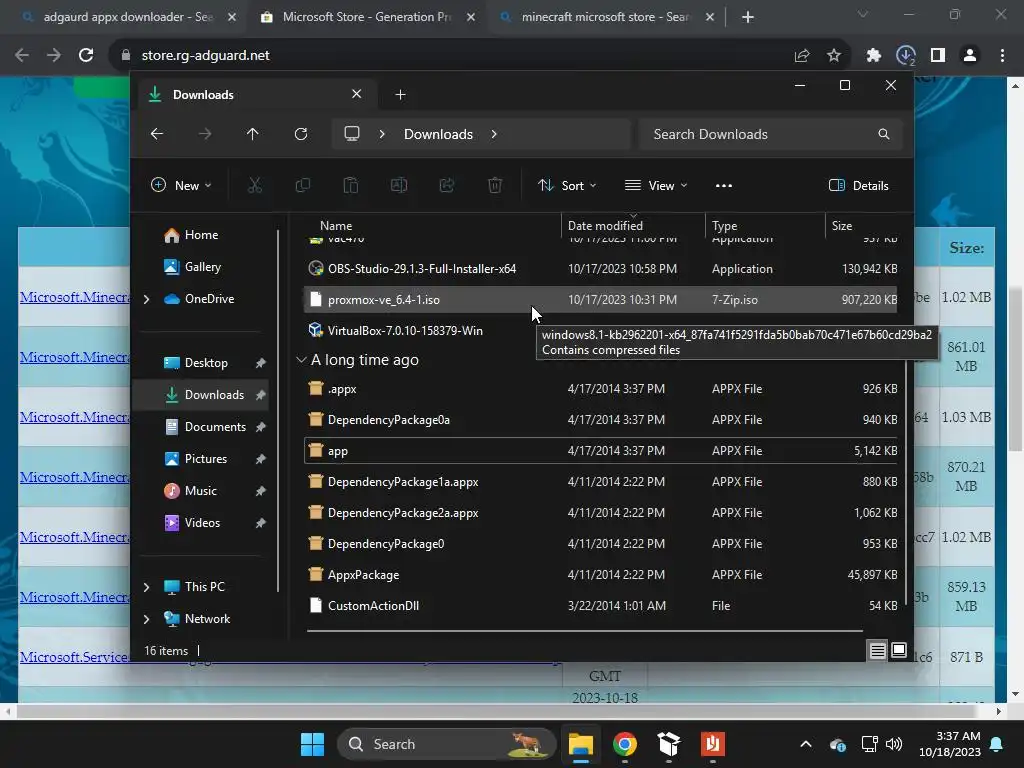Refresh the Downloads folder view
Viewport: 1024px width, 768px height.
coord(300,134)
